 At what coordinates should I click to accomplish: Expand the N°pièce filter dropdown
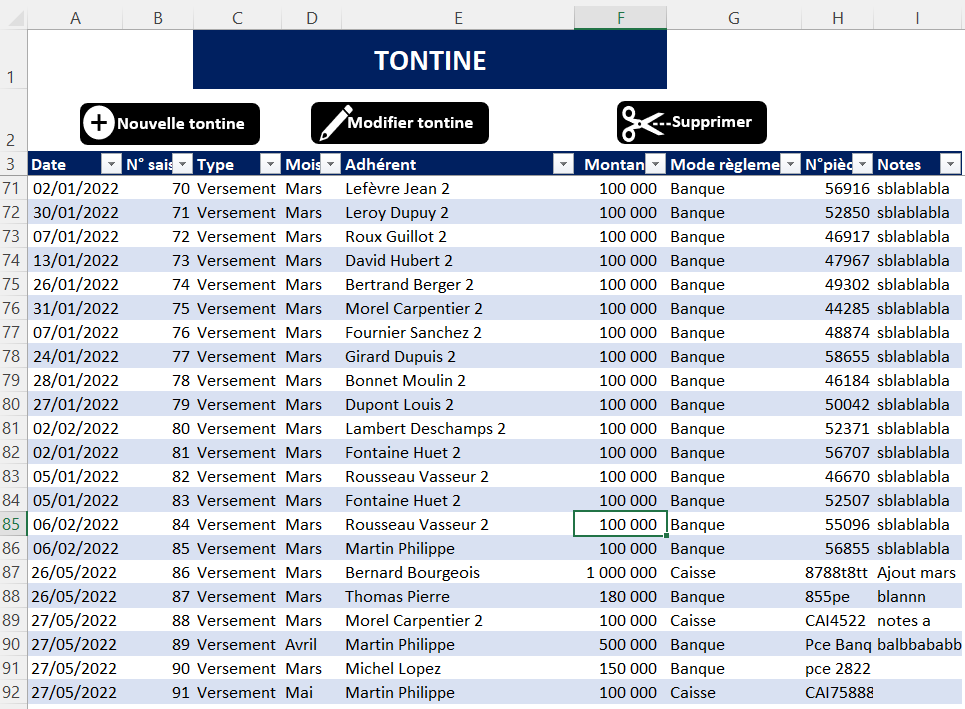tap(864, 164)
